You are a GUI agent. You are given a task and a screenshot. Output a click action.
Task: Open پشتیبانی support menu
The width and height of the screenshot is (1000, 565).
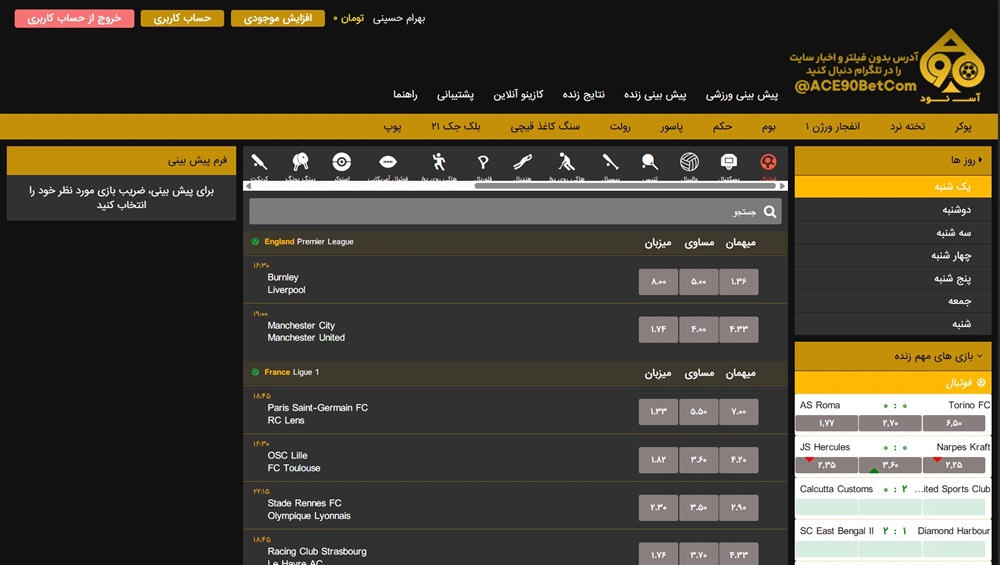[455, 95]
